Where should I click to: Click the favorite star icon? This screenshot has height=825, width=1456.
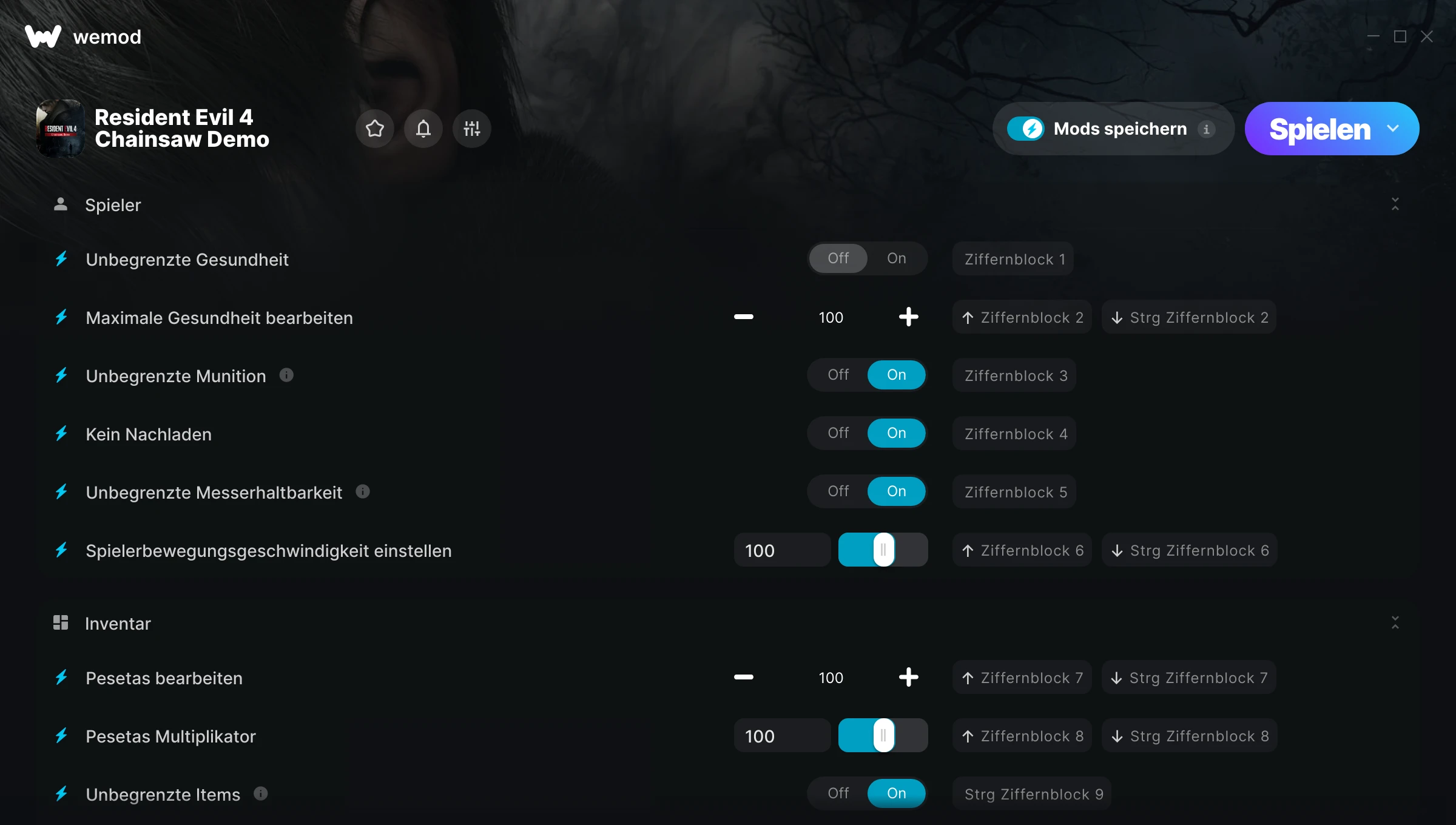point(375,129)
